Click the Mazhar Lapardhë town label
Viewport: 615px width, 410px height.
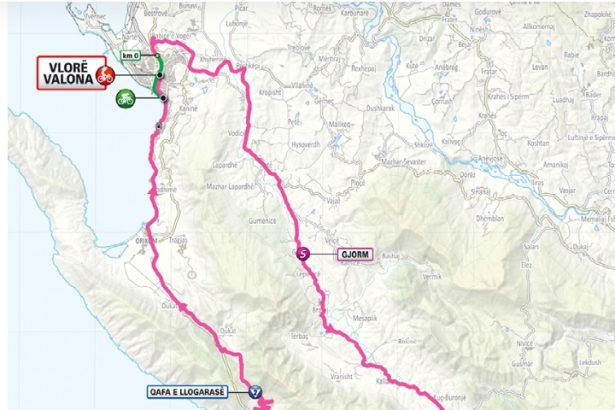tap(230, 187)
